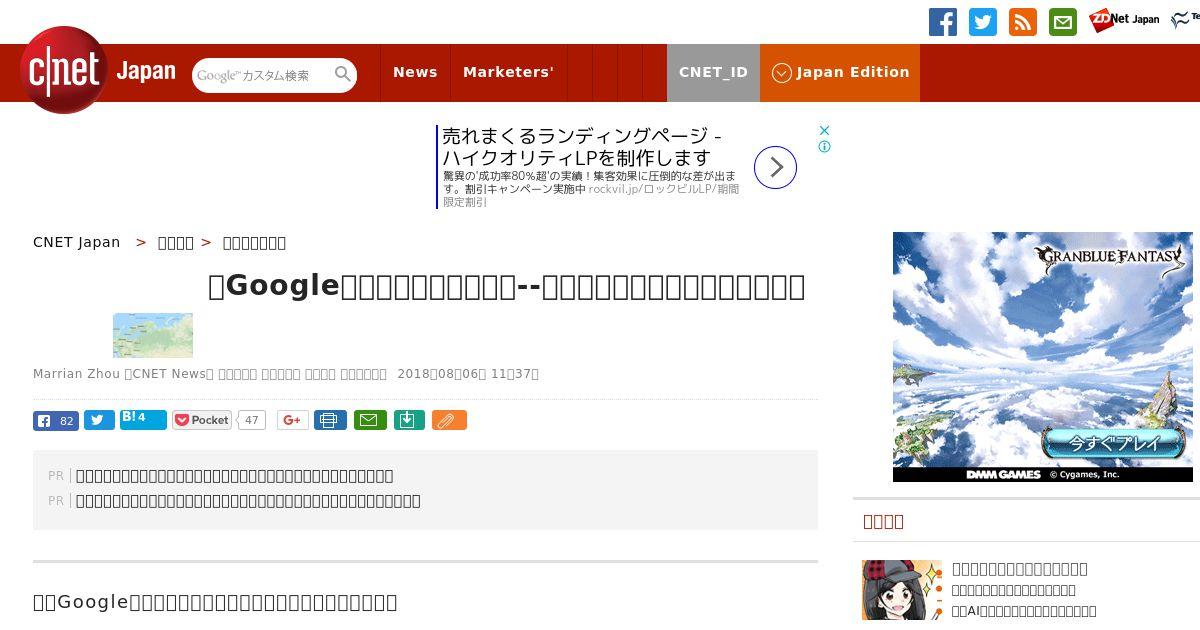Open the landing page ad headline
This screenshot has height=630, width=1200.
pos(582,146)
